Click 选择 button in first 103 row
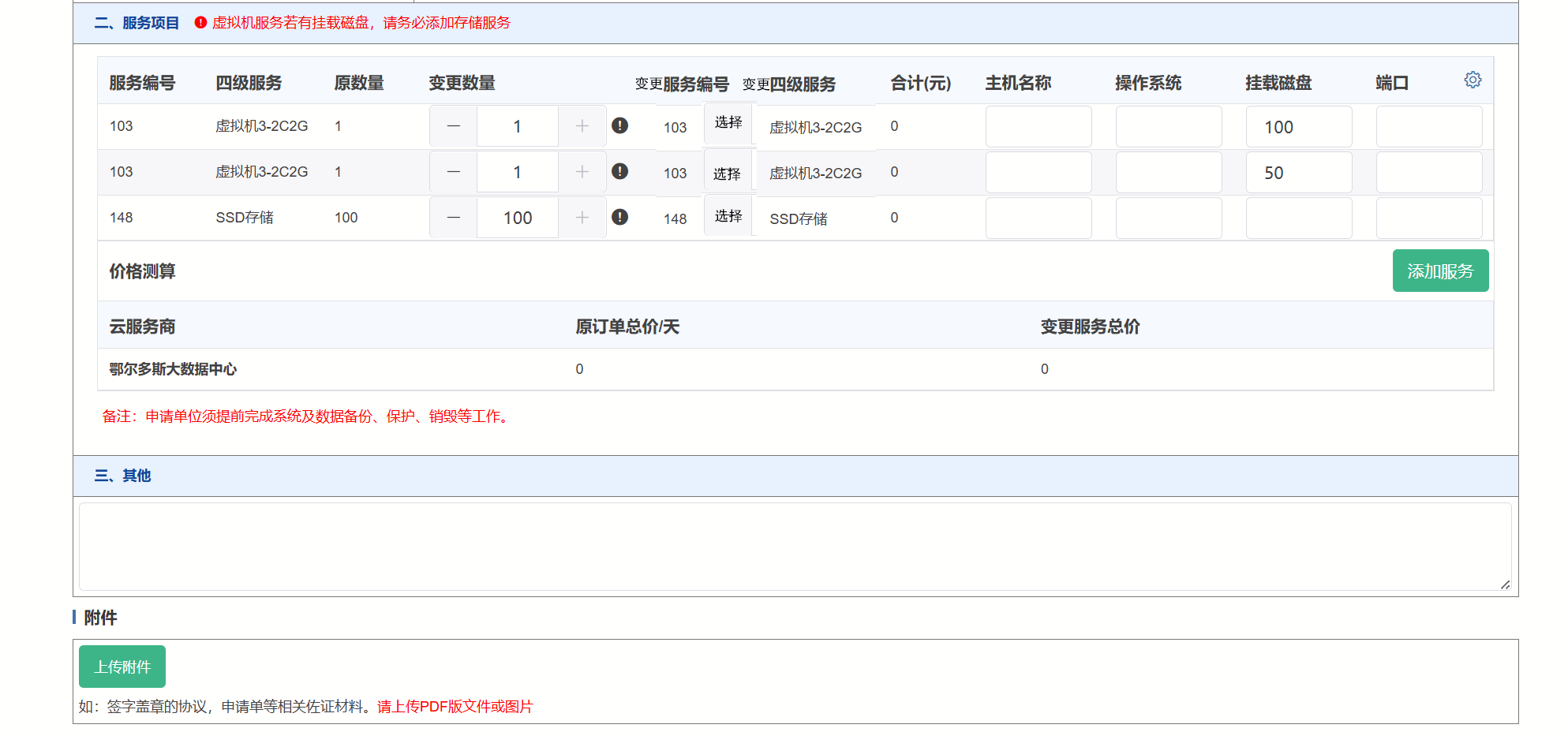Image resolution: width=1568 pixels, height=732 pixels. click(x=728, y=123)
